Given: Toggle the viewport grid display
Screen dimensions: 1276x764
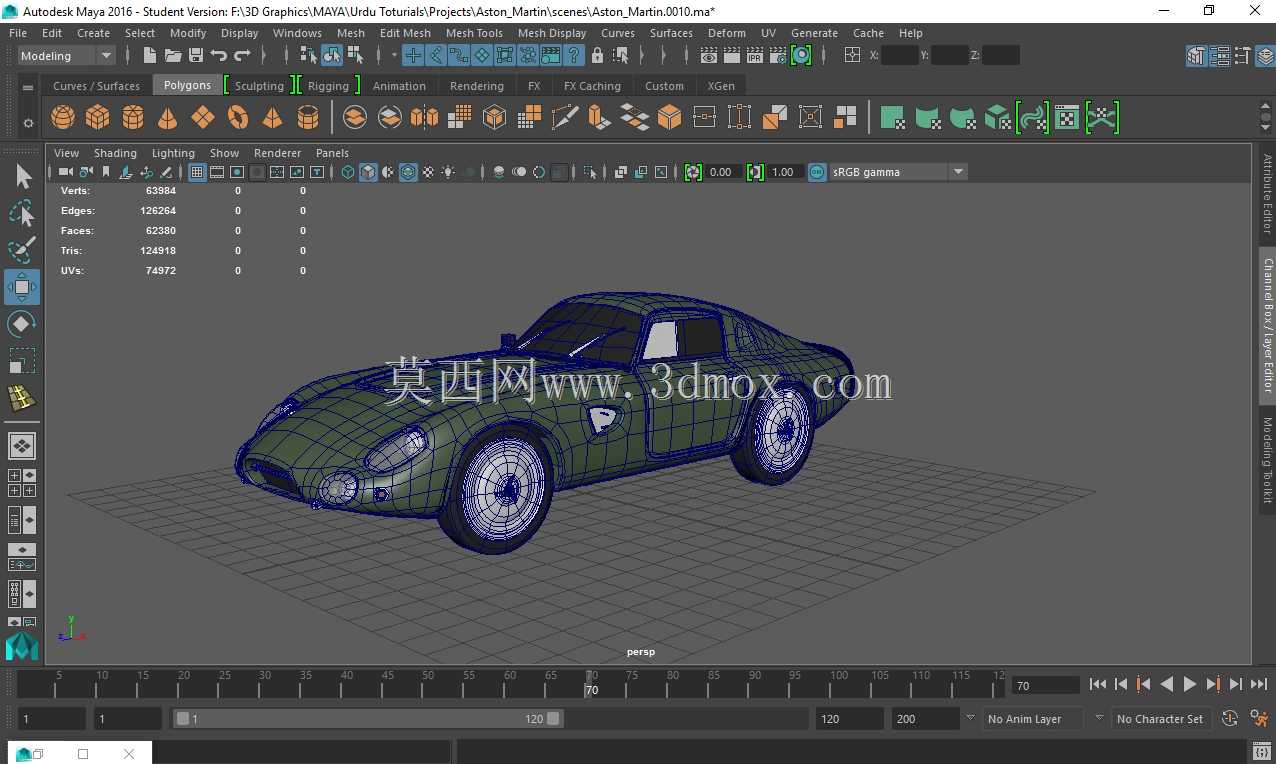Looking at the screenshot, I should point(197,172).
